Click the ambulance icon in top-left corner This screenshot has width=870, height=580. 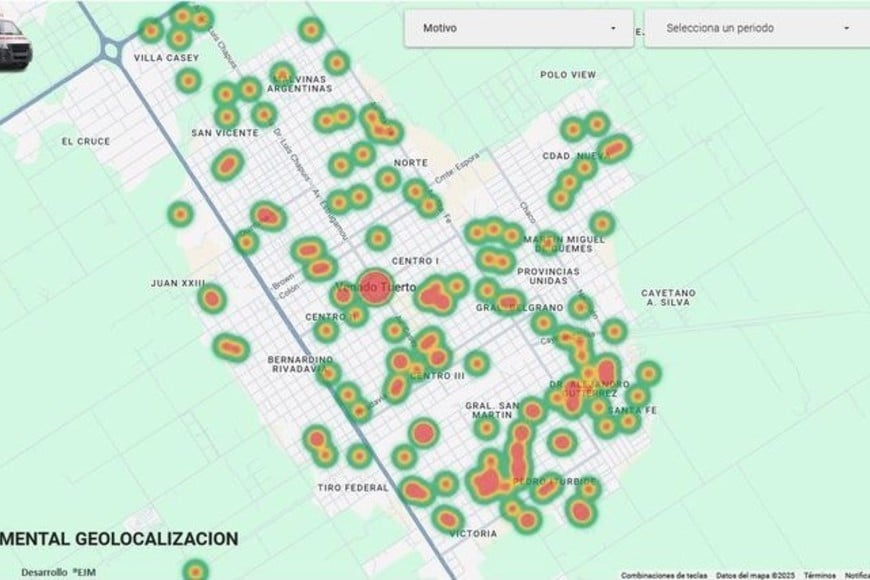(14, 43)
